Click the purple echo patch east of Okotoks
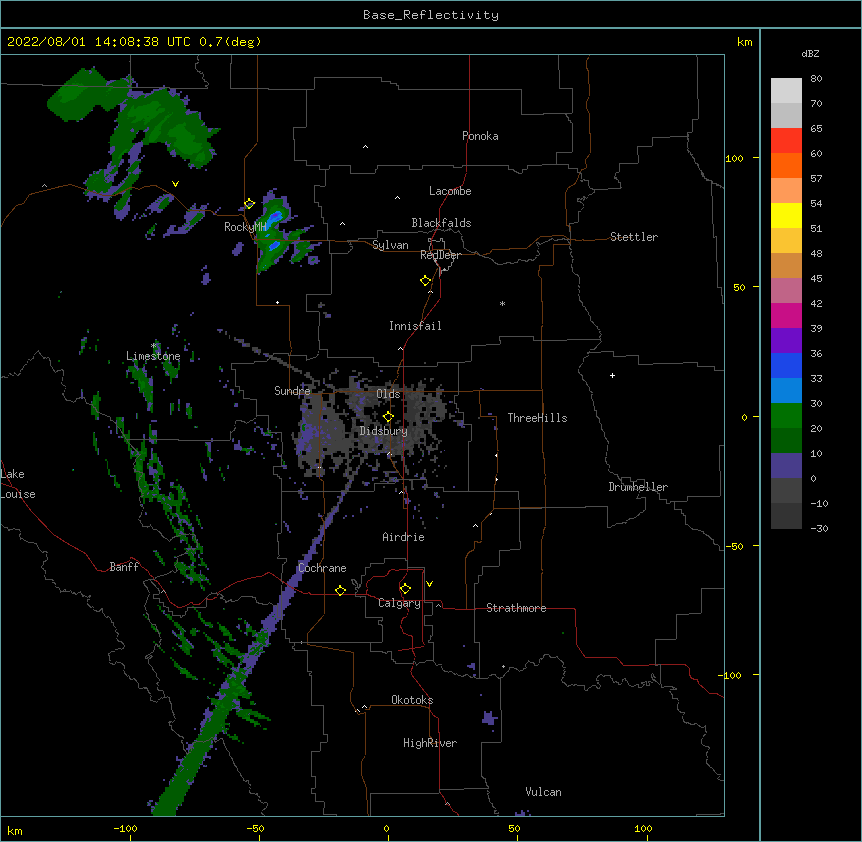862x842 pixels. coord(489,718)
